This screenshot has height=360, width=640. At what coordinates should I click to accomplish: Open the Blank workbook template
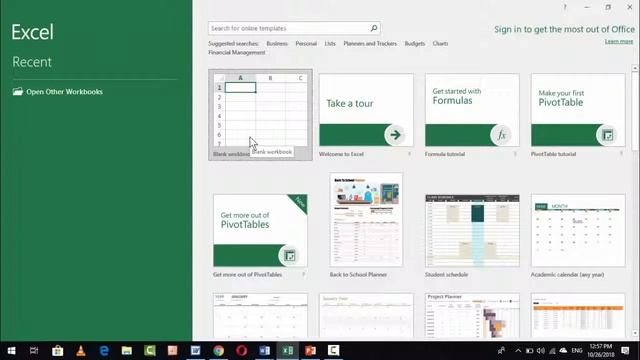point(260,115)
